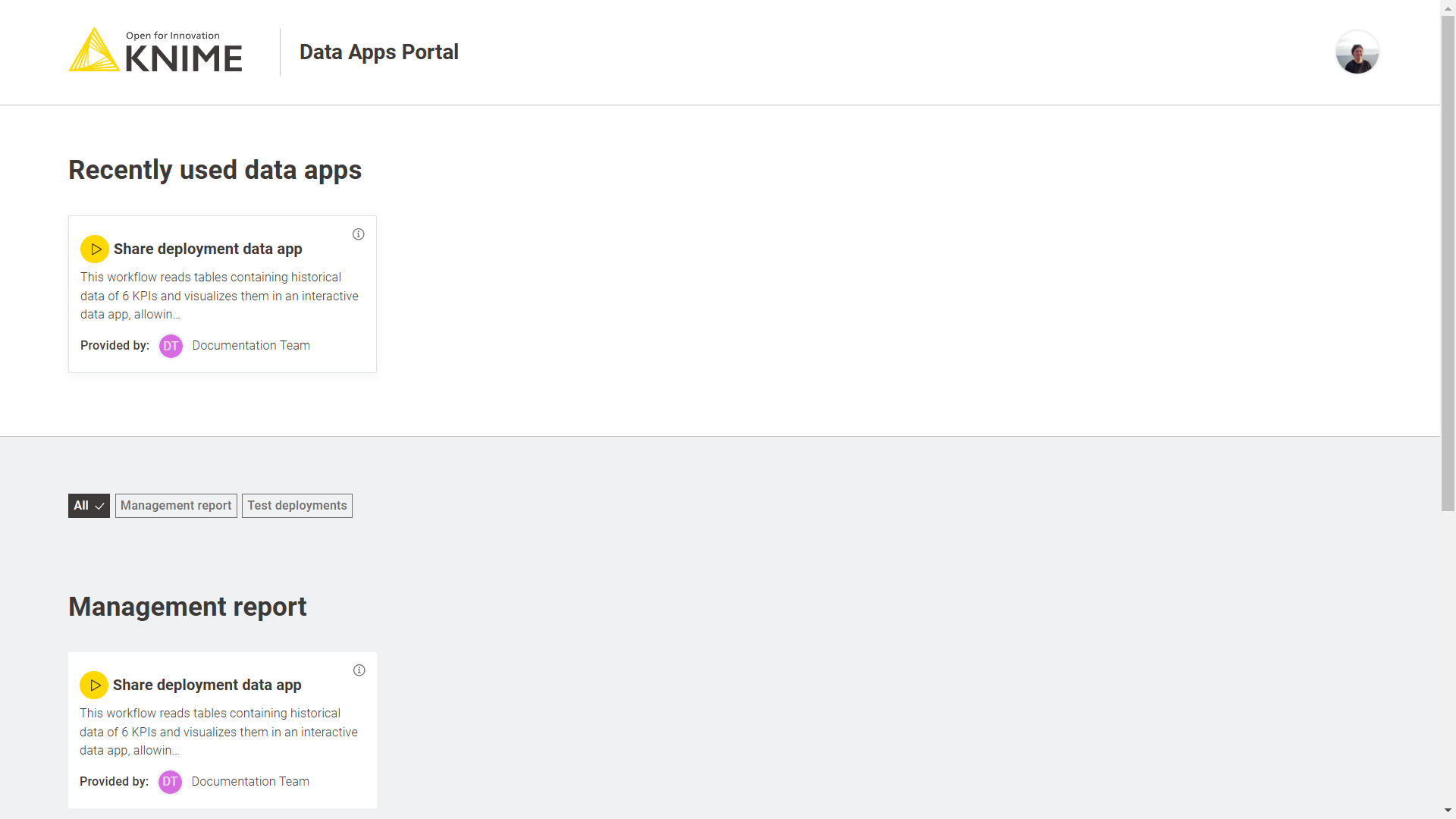Open Share deployment data app title in recent
1456x819 pixels.
click(208, 249)
